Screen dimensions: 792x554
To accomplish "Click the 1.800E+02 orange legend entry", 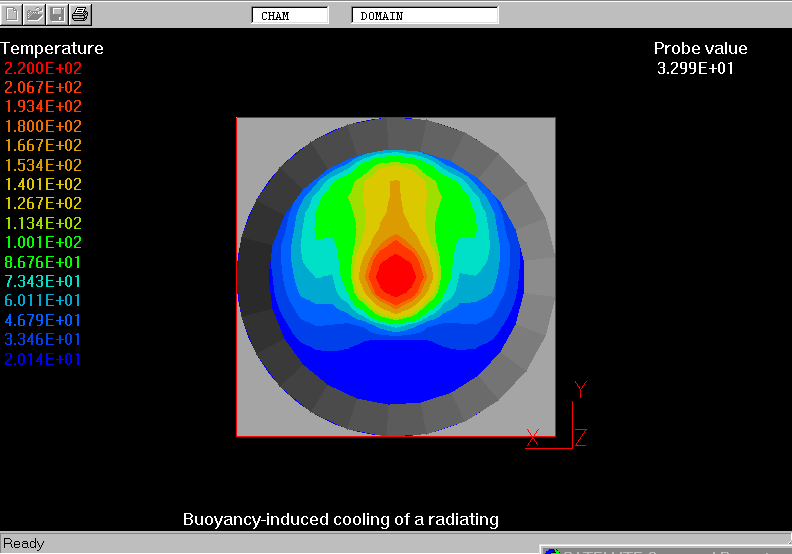I will (43, 126).
